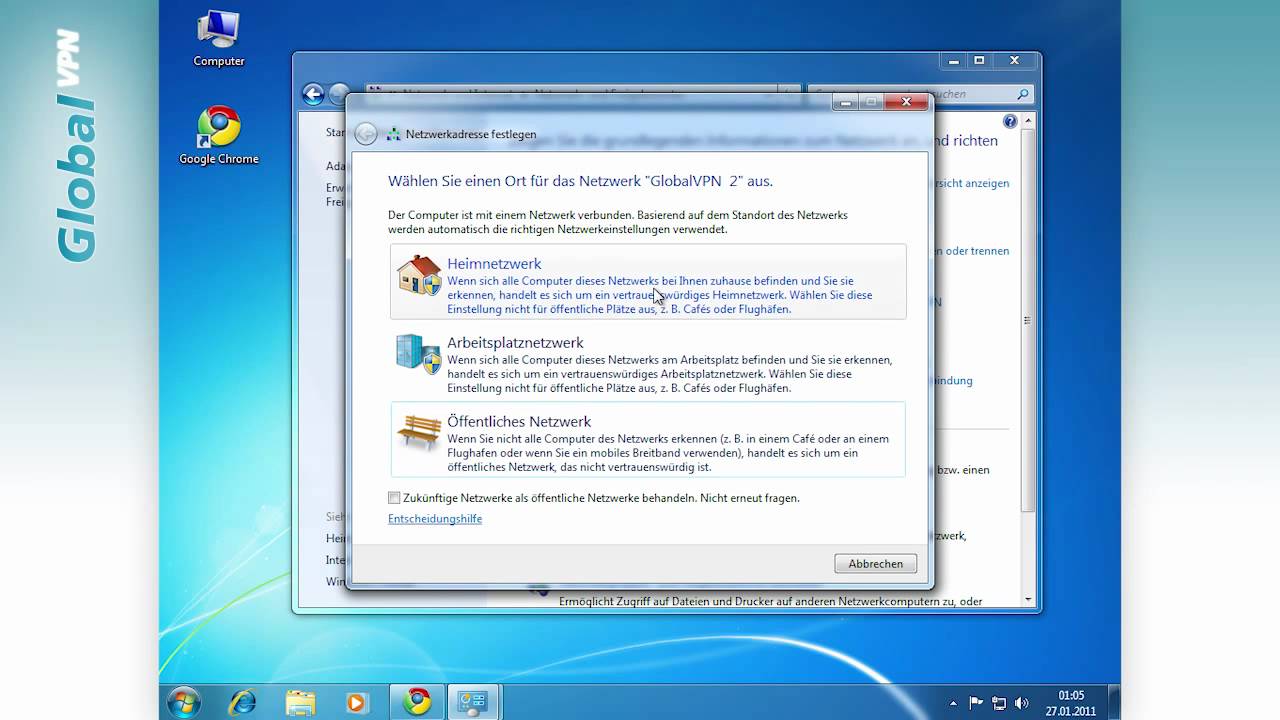Open Action Center flag in tray
This screenshot has height=720, width=1280.
[x=976, y=703]
